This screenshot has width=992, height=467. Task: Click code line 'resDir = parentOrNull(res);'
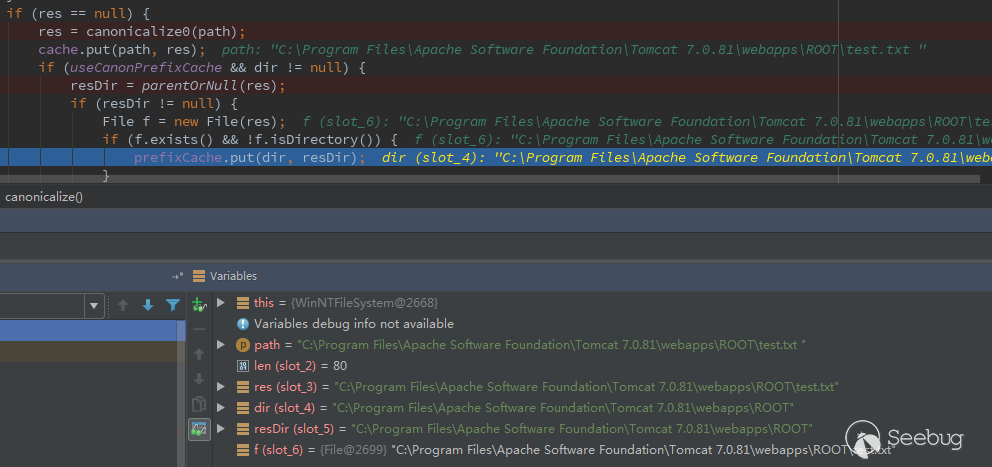click(178, 85)
